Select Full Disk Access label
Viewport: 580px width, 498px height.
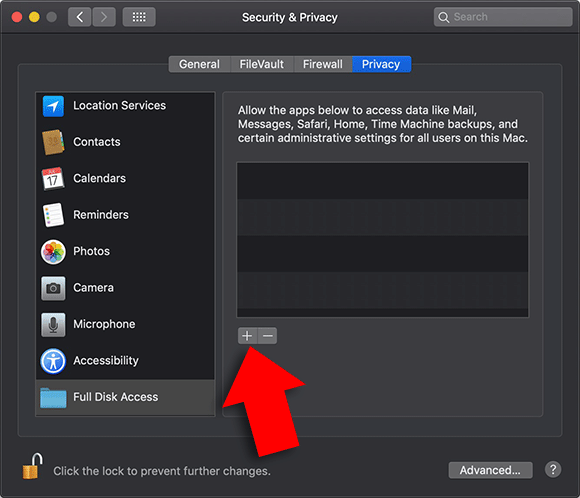pos(116,397)
